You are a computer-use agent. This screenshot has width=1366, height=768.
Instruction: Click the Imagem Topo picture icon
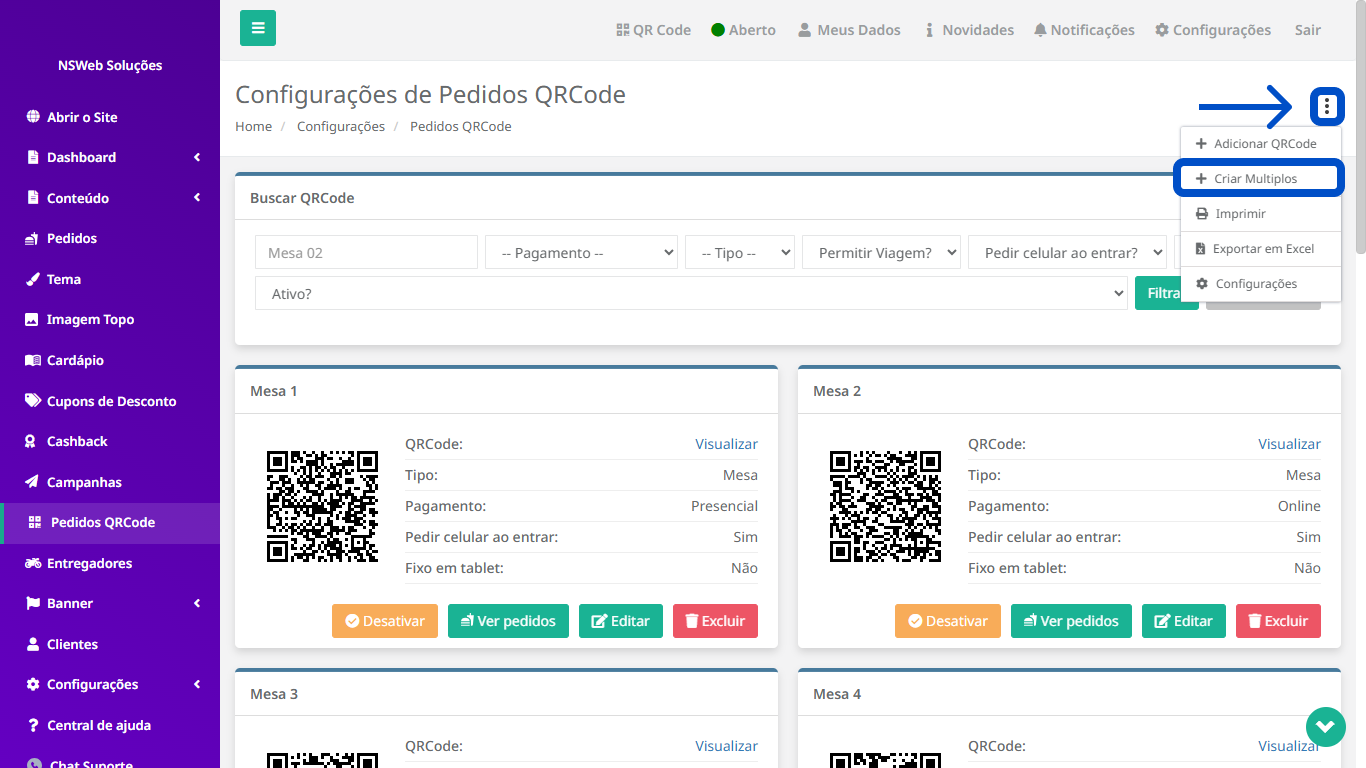click(x=33, y=320)
